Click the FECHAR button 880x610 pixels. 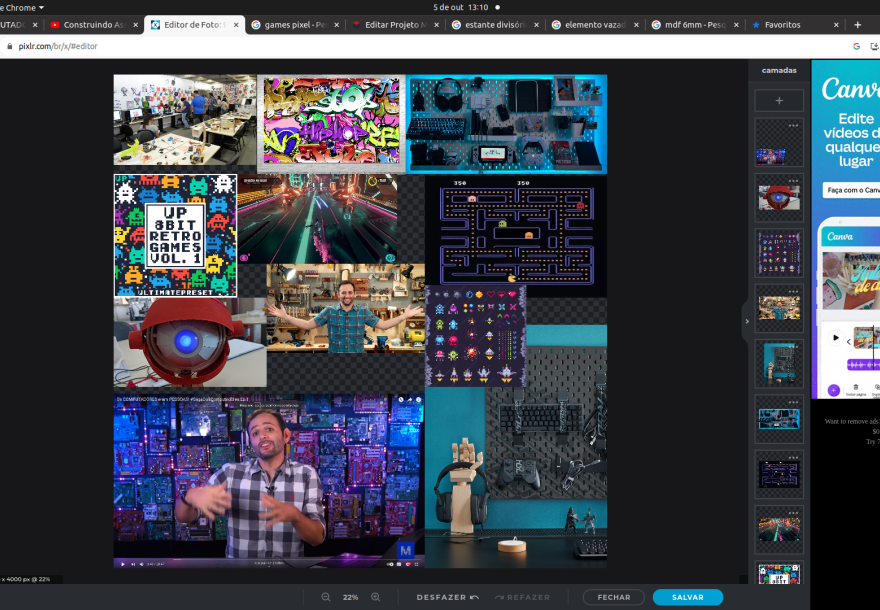click(x=613, y=597)
